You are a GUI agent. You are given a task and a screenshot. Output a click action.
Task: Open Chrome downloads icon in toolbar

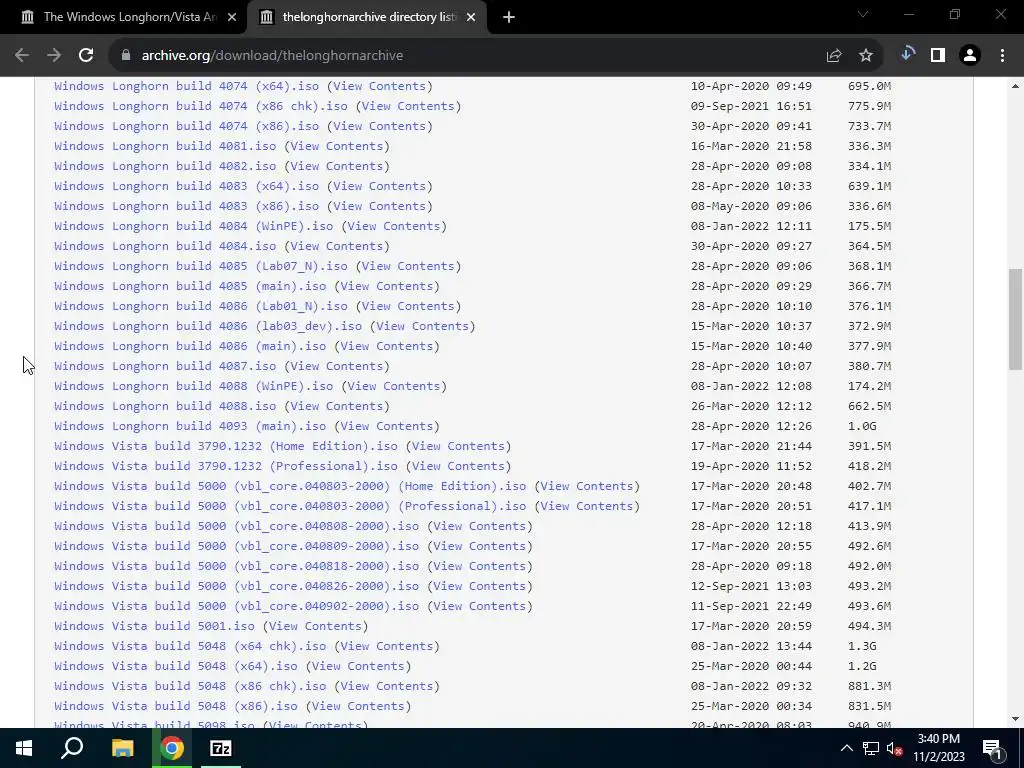coord(907,55)
